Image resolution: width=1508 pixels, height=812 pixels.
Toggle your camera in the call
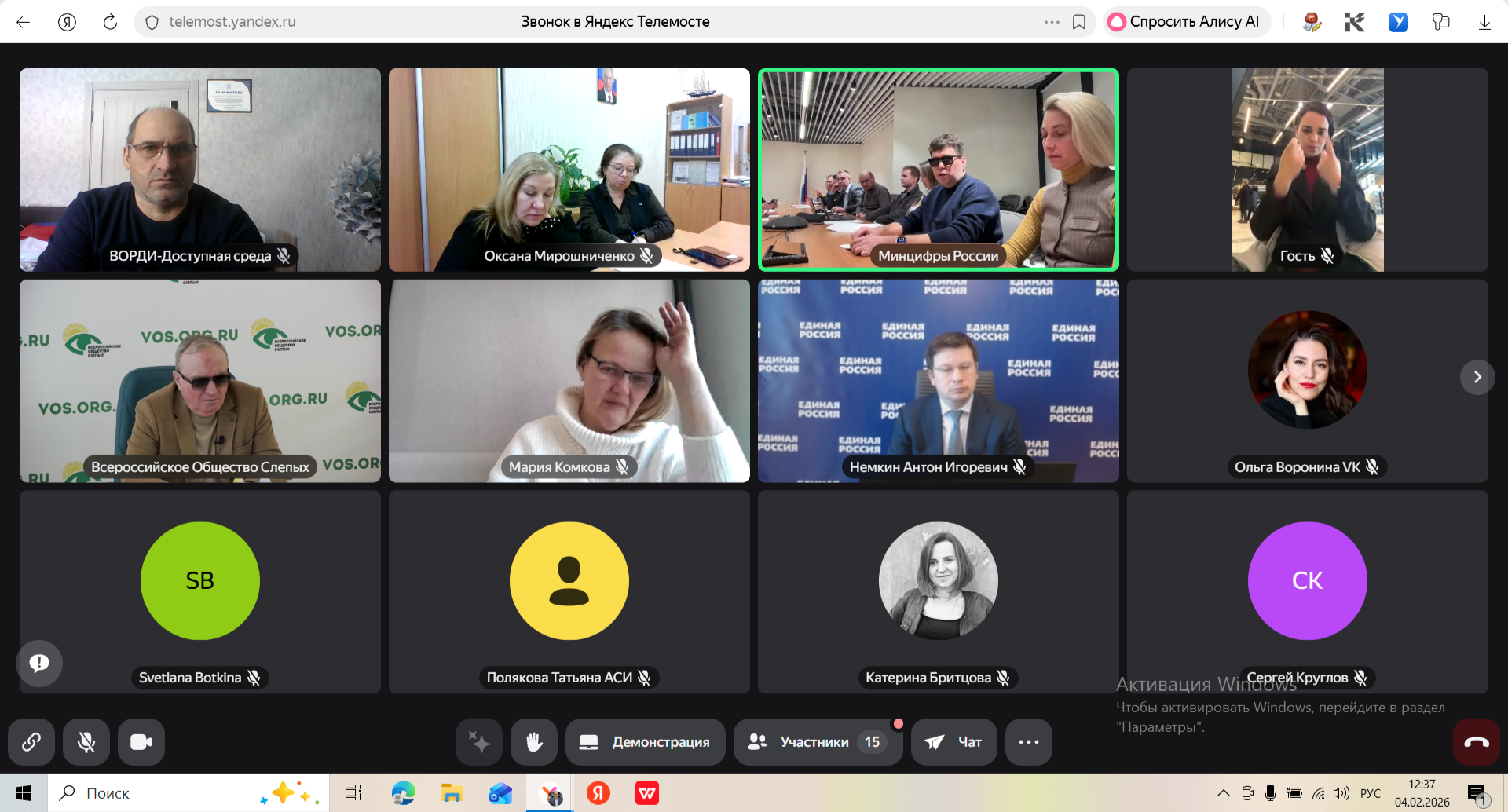point(141,742)
